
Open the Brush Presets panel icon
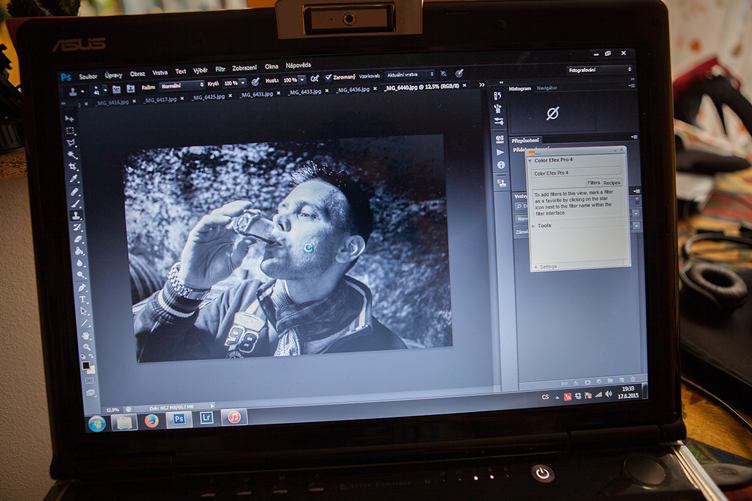coord(498,109)
